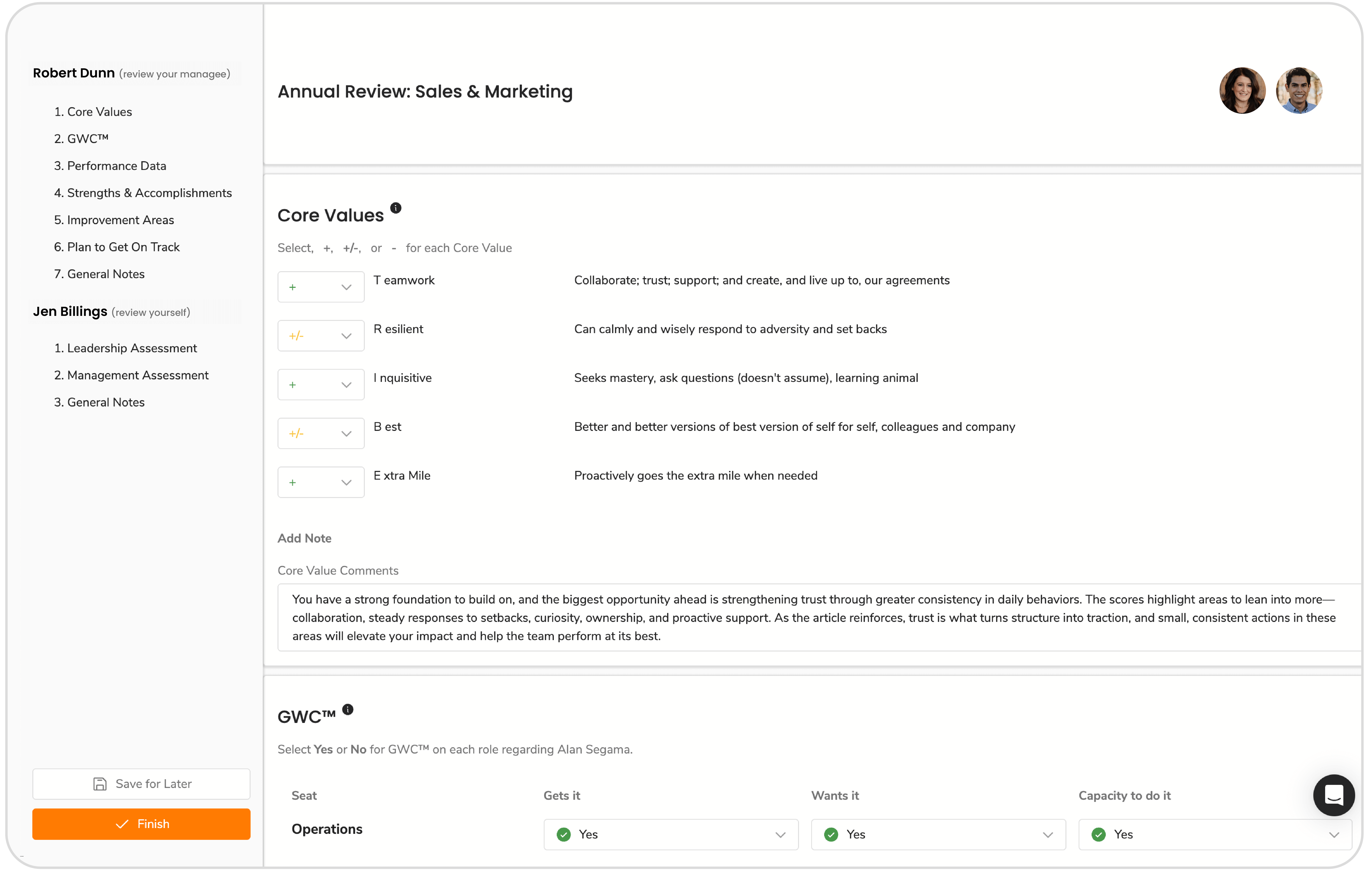This screenshot has width=1372, height=871.
Task: Click the Core Values info icon
Action: pos(396,208)
